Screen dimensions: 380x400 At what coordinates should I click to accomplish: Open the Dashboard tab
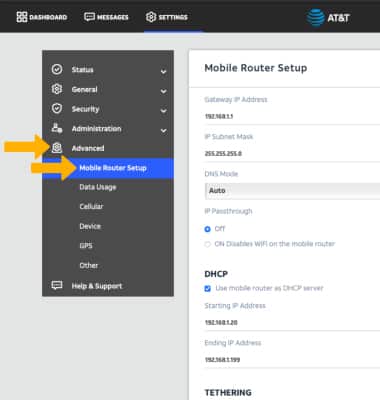[x=42, y=17]
